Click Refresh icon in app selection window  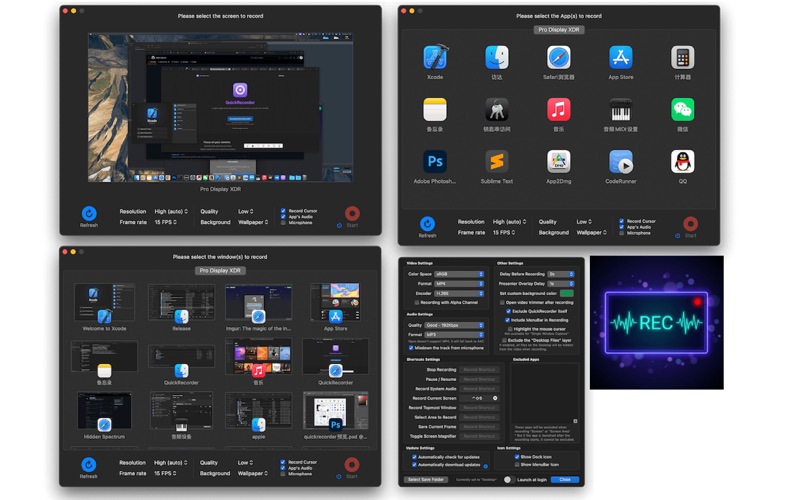click(427, 224)
